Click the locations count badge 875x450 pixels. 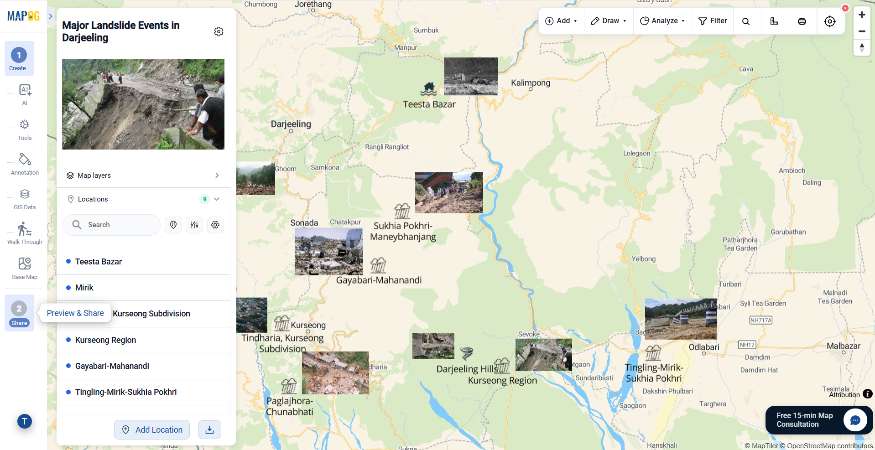pyautogui.click(x=204, y=199)
